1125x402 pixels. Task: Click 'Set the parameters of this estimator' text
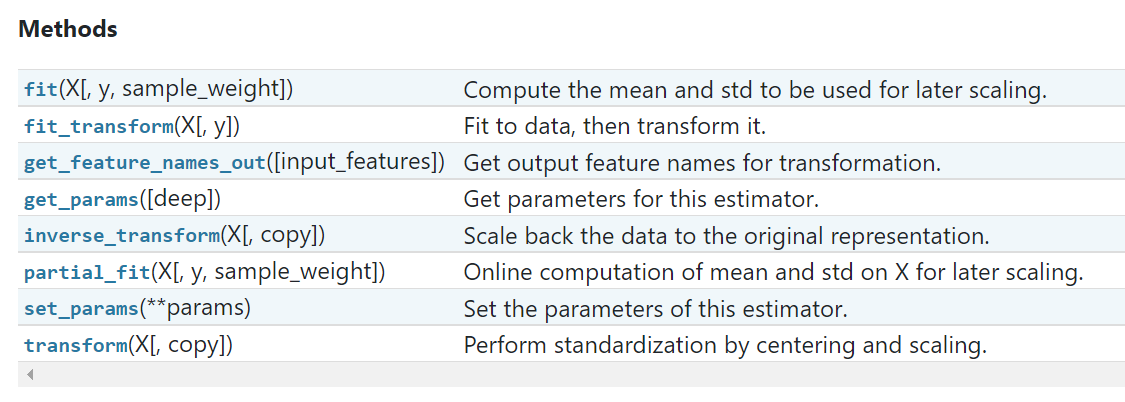coord(656,309)
